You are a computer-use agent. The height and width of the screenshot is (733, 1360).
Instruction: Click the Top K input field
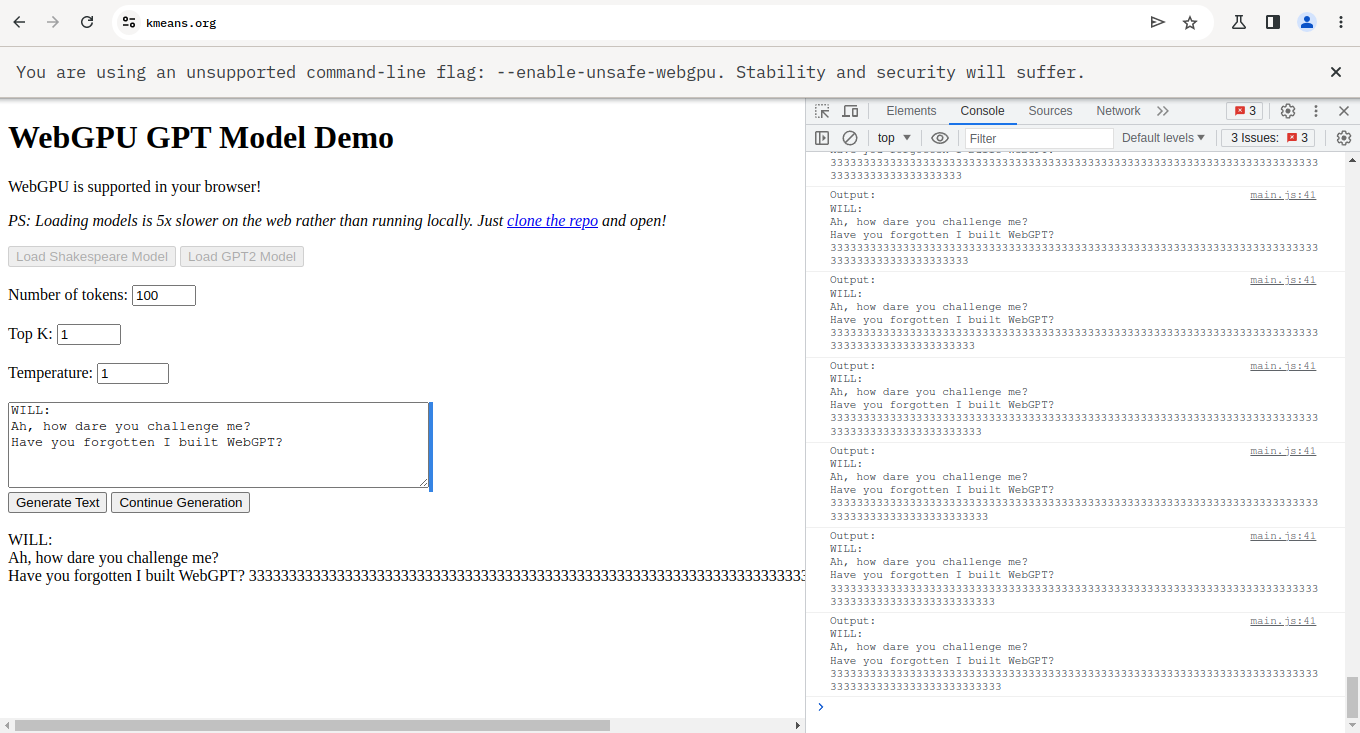coord(89,334)
